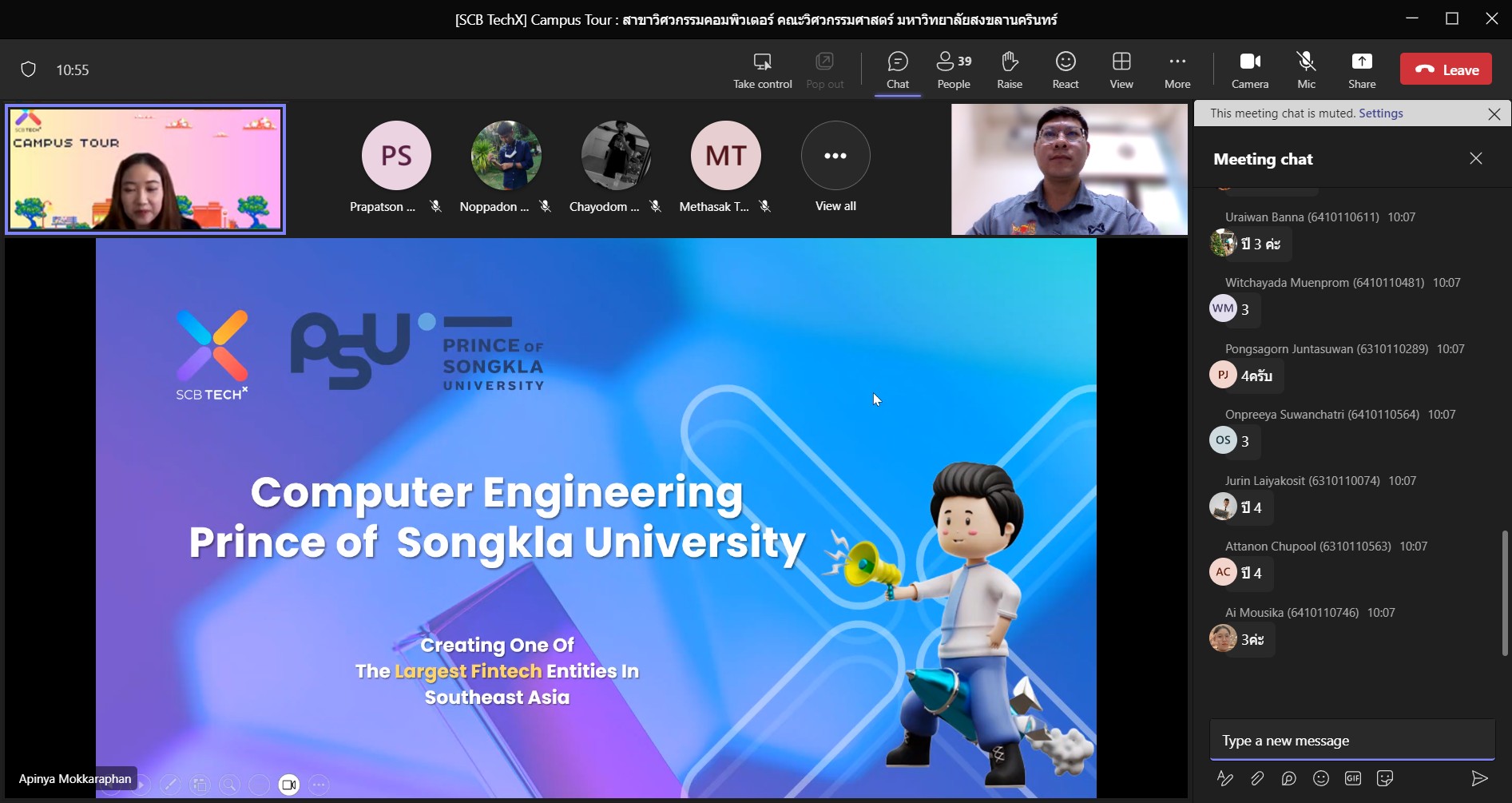Open the People participants list

coord(953,70)
